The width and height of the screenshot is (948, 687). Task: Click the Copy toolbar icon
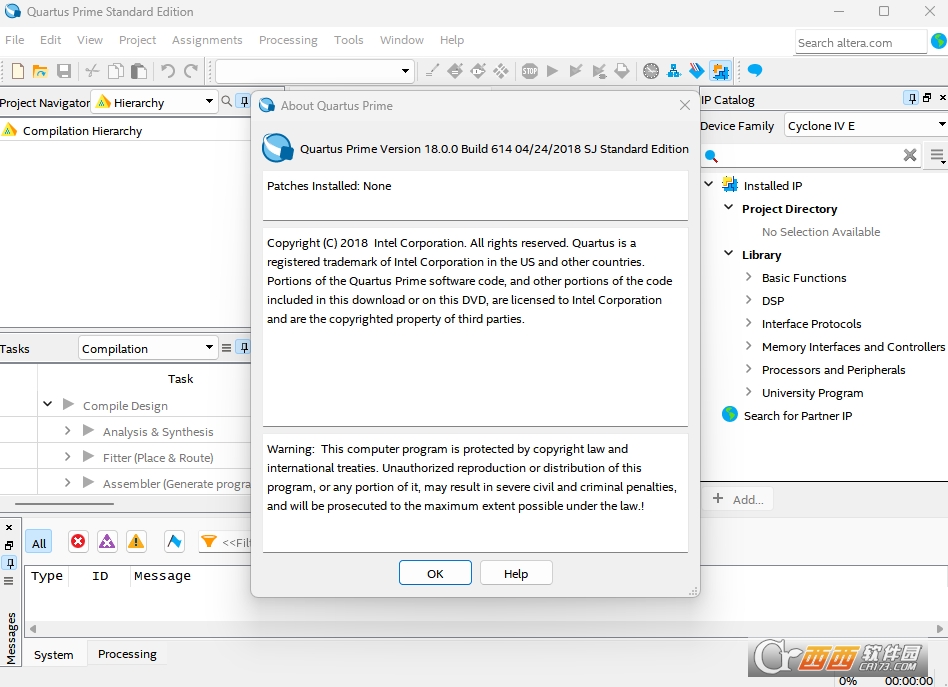coord(115,71)
